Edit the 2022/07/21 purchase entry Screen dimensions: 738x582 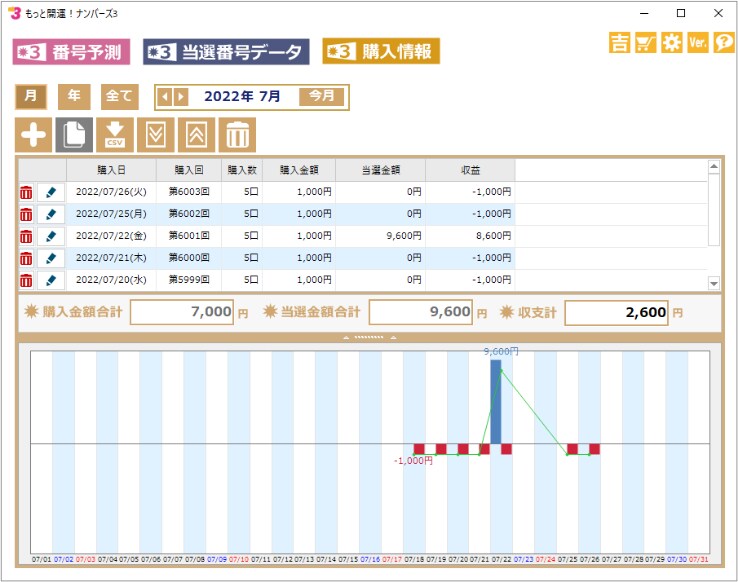[x=51, y=258]
